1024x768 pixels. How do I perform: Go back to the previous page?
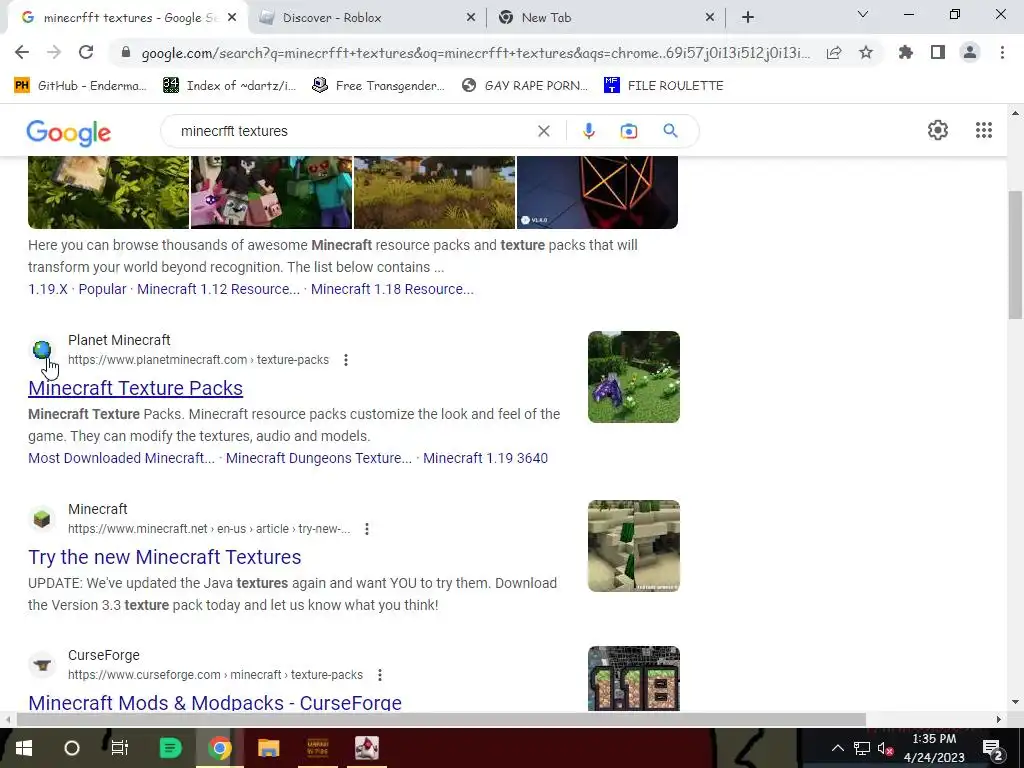click(22, 52)
